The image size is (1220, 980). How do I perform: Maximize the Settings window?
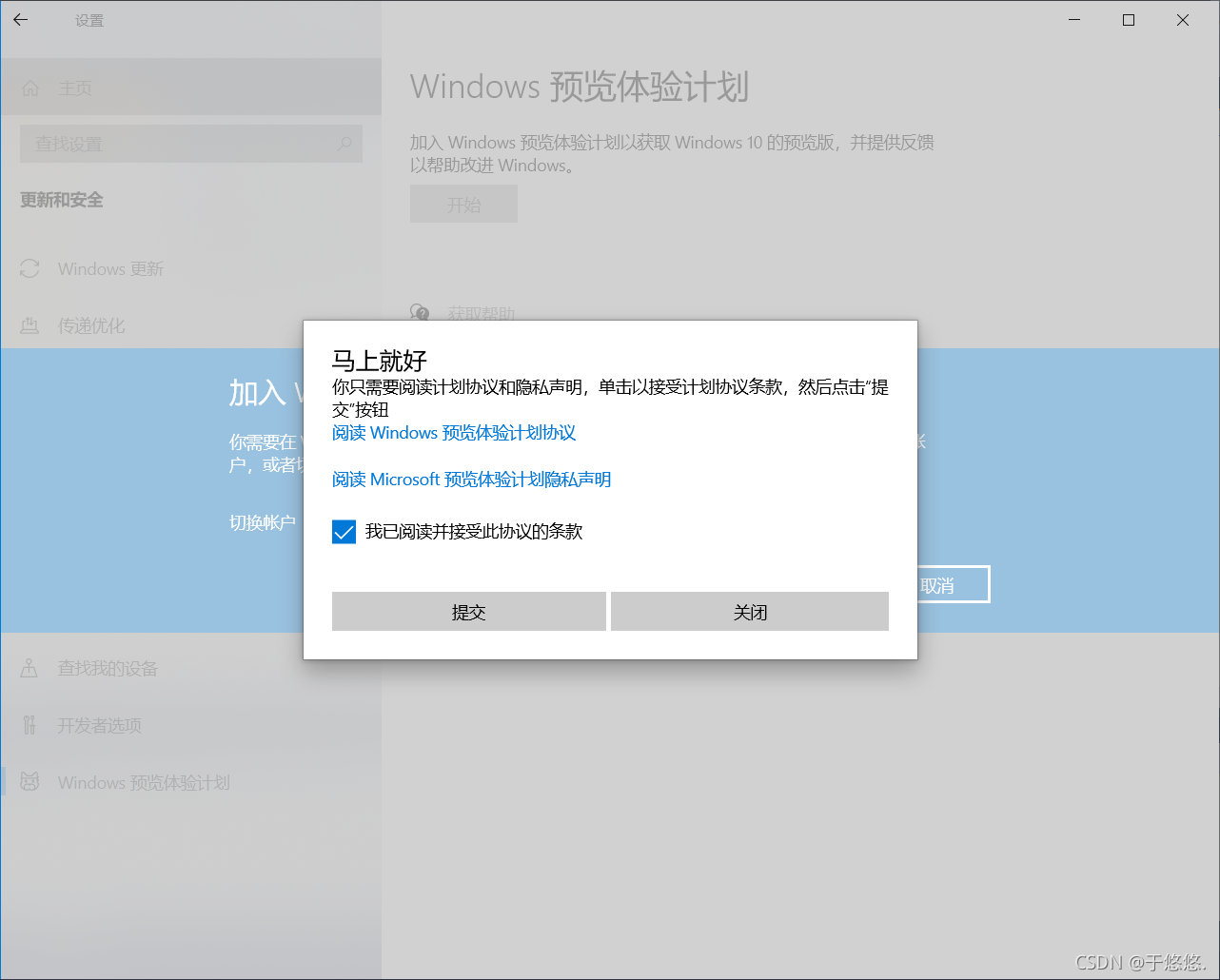pos(1129,20)
